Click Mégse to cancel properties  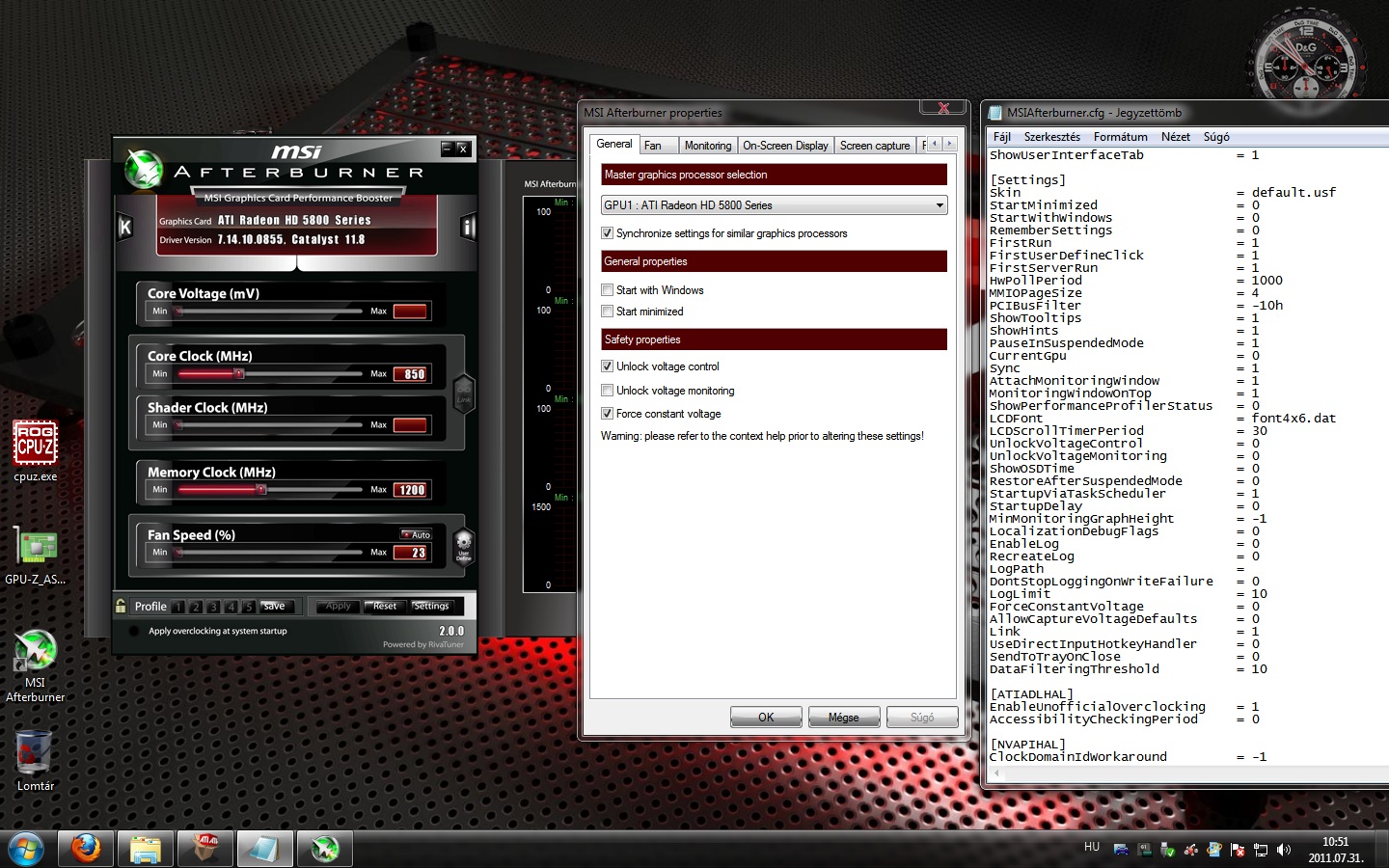pos(843,718)
